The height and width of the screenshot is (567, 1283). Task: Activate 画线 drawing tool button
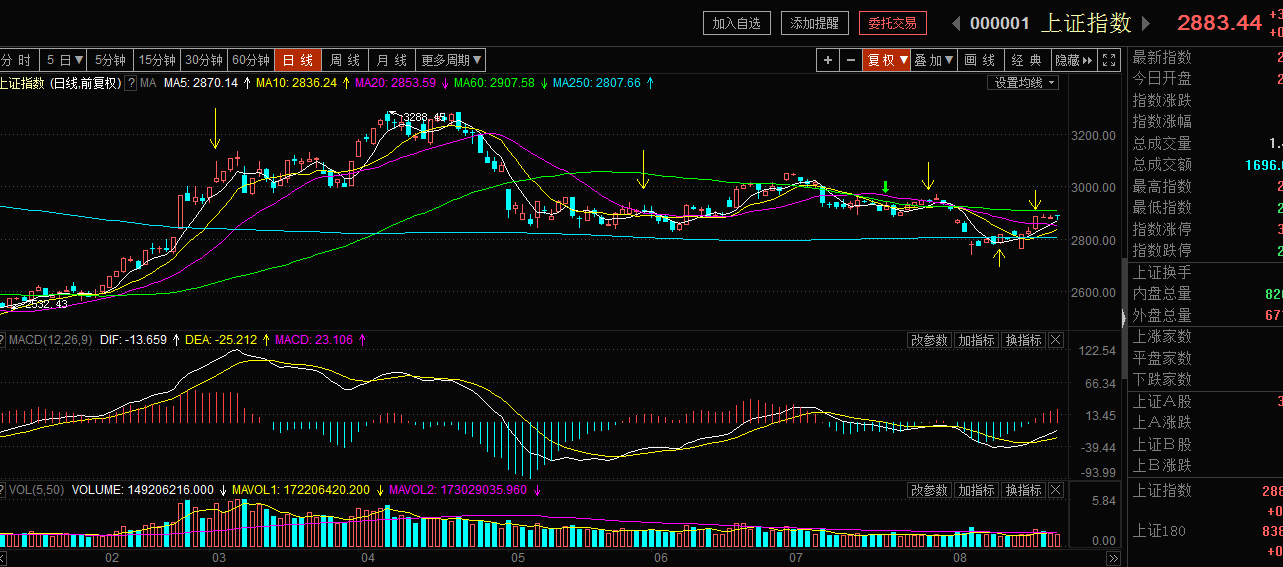980,60
